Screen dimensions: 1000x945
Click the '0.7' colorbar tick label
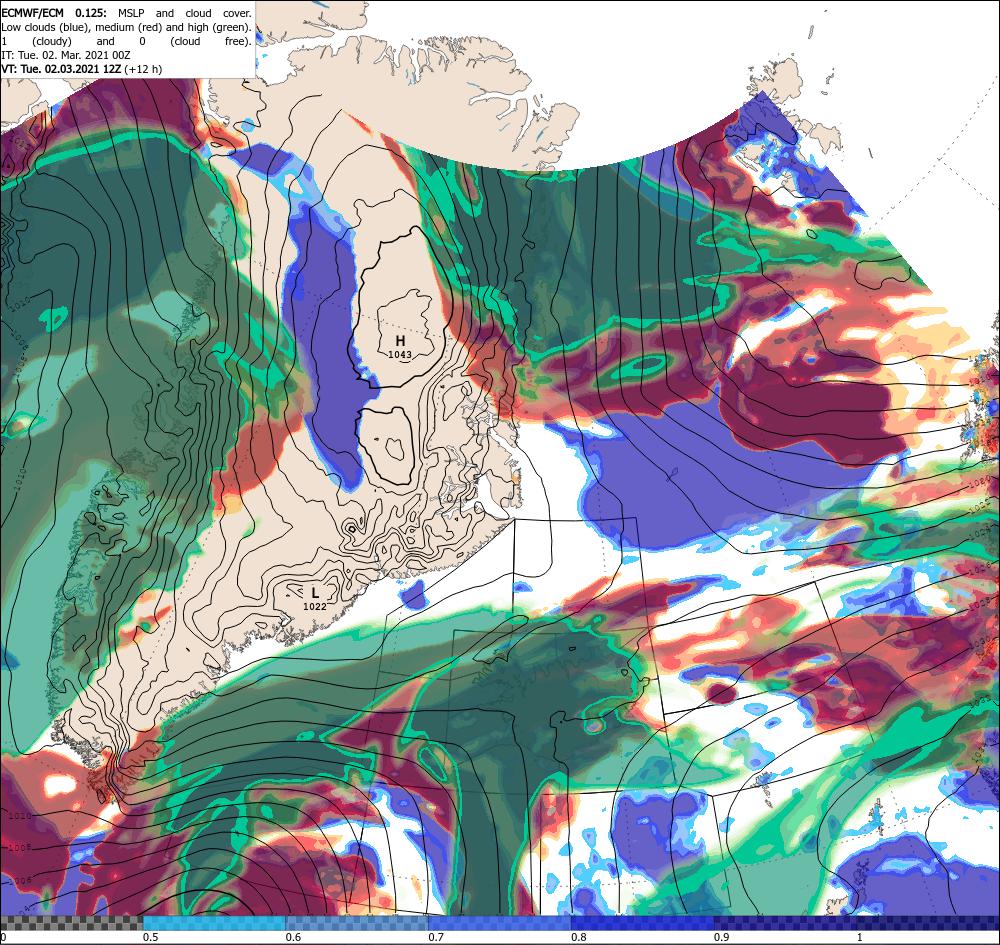pyautogui.click(x=436, y=937)
